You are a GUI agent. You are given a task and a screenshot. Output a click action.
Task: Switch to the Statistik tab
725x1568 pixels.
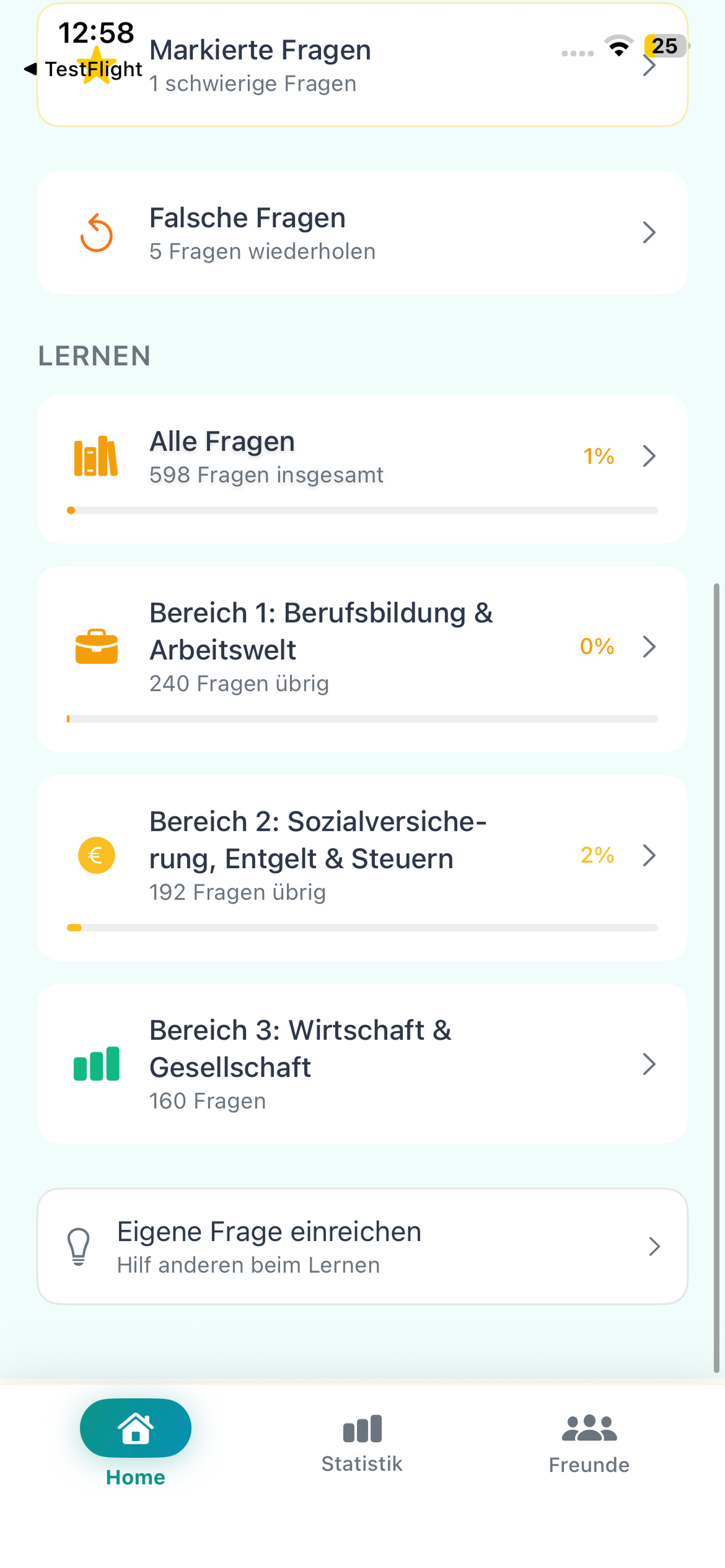coord(362,1444)
